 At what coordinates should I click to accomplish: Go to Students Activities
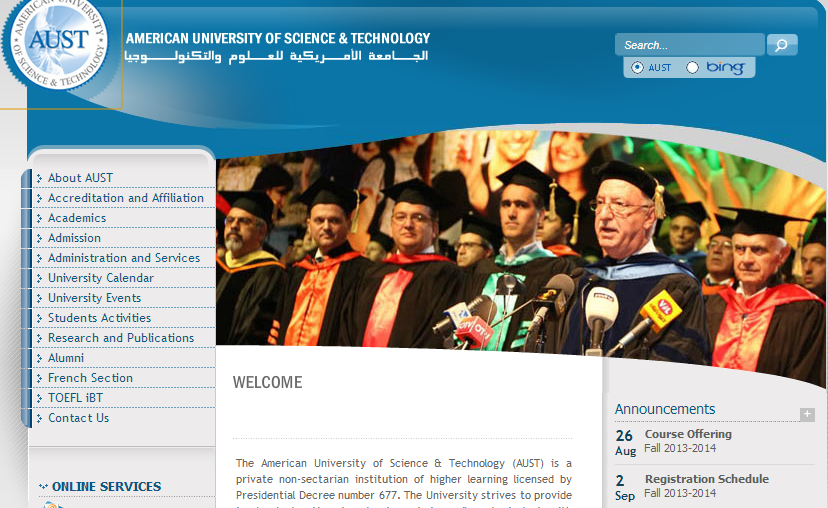pyautogui.click(x=99, y=318)
